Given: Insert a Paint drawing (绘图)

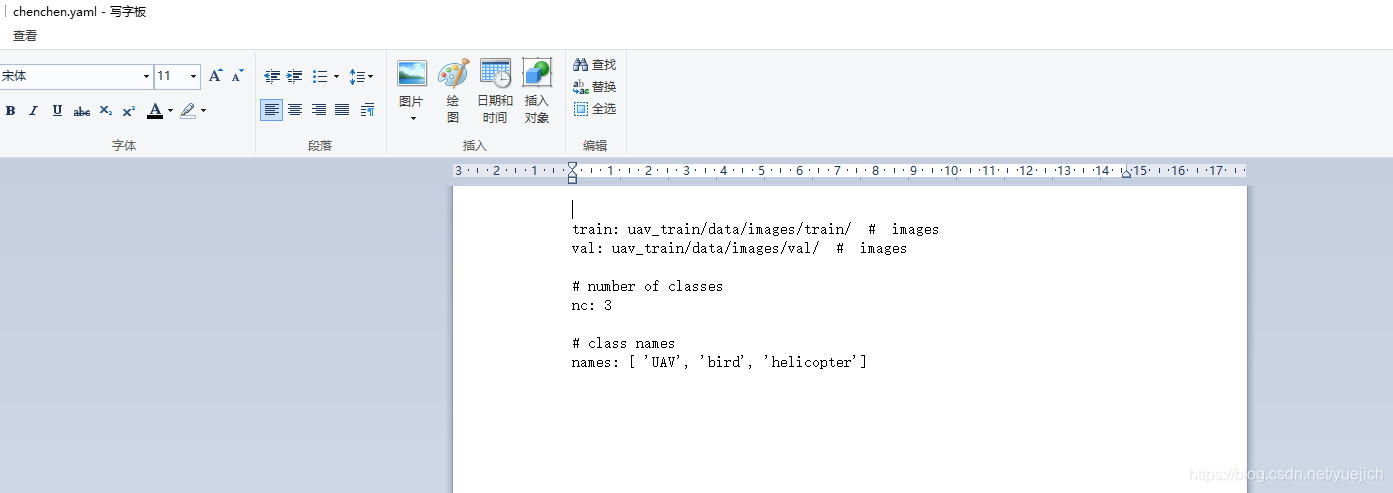Looking at the screenshot, I should coord(453,91).
